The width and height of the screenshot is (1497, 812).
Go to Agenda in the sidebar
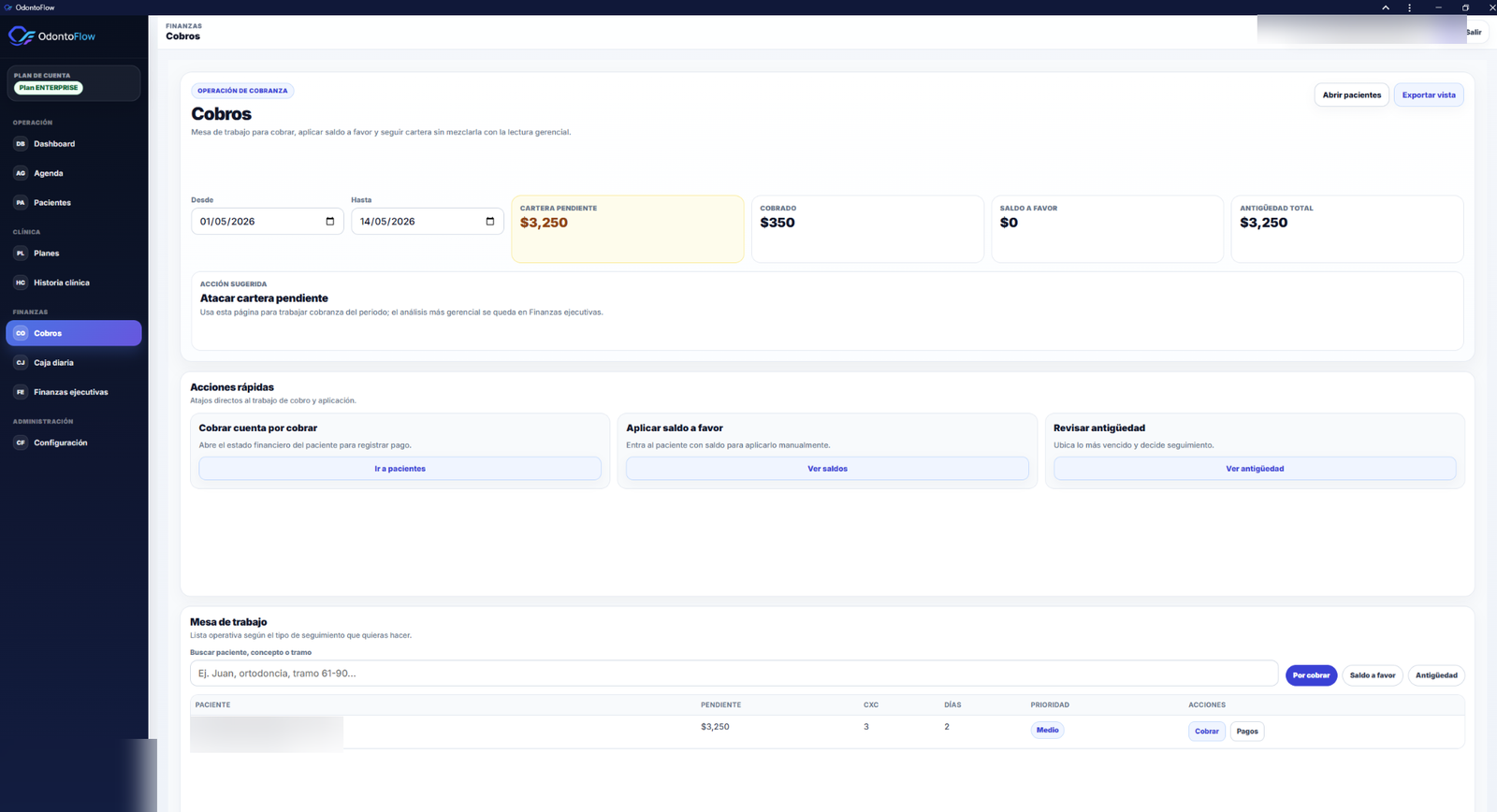(74, 173)
